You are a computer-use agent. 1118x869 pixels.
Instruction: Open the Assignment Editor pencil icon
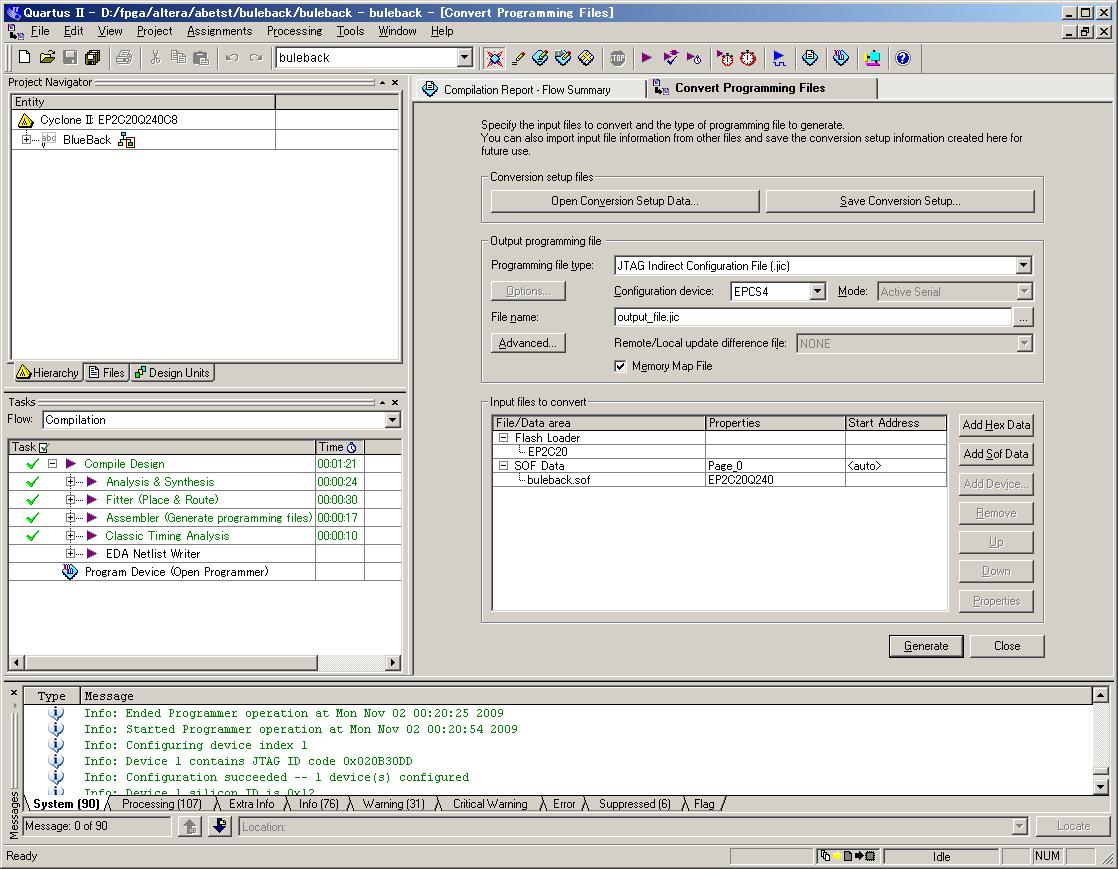pyautogui.click(x=518, y=58)
